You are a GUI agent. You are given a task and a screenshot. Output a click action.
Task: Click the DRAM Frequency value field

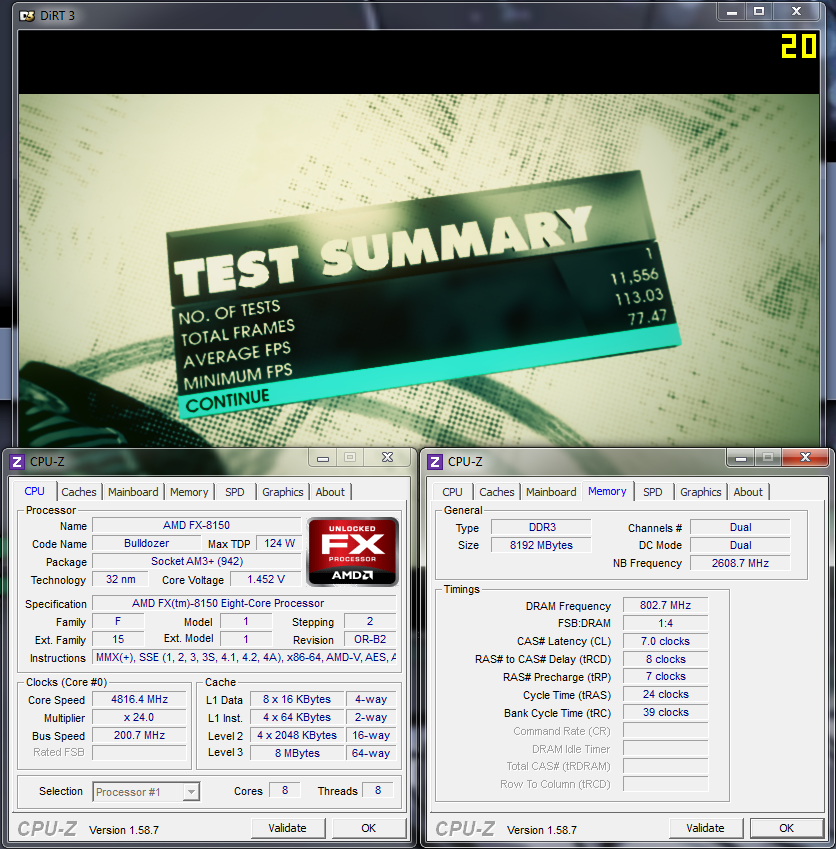[x=665, y=606]
